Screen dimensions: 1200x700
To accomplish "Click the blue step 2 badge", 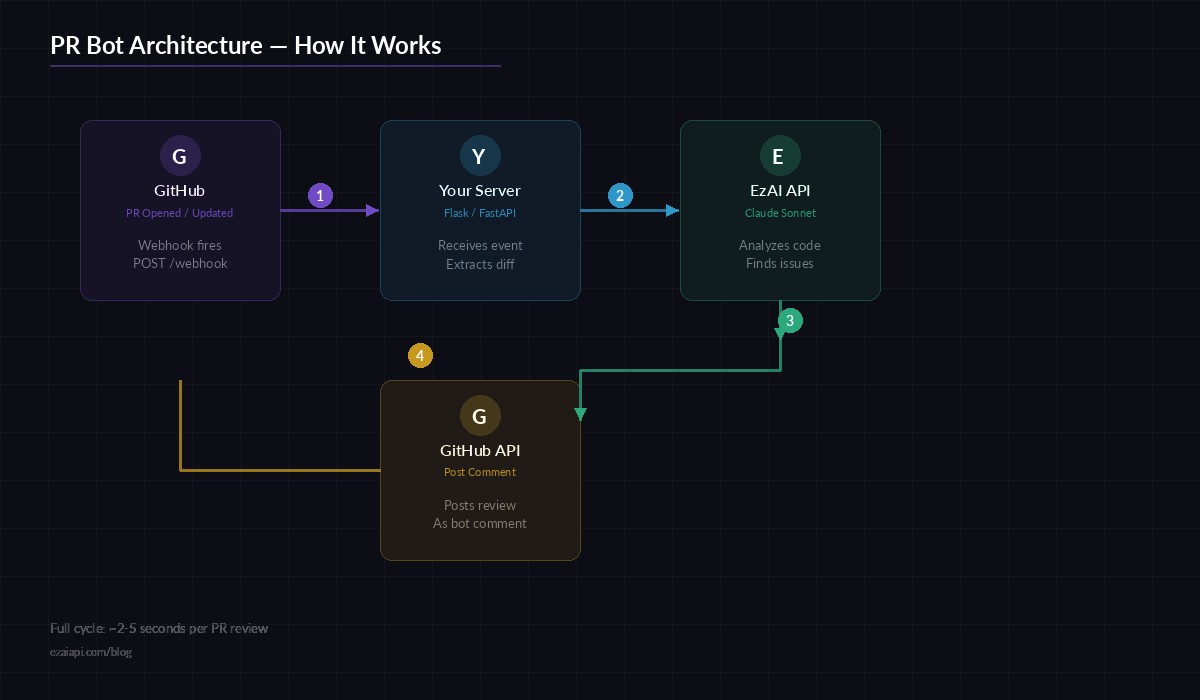I will tap(620, 196).
